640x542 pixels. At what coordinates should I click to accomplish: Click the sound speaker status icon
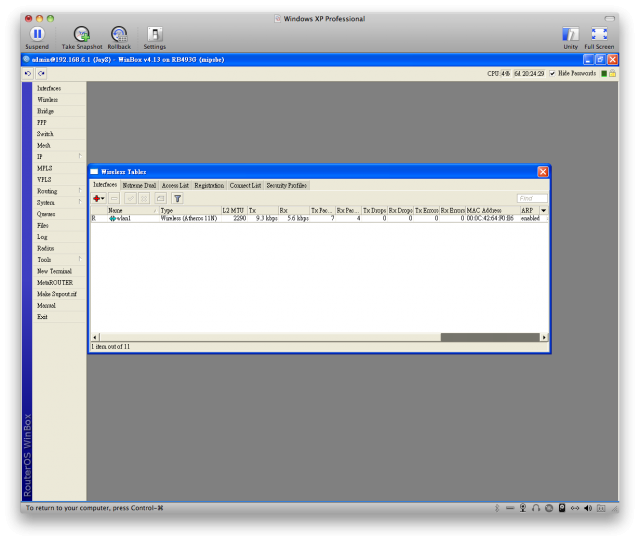click(588, 508)
